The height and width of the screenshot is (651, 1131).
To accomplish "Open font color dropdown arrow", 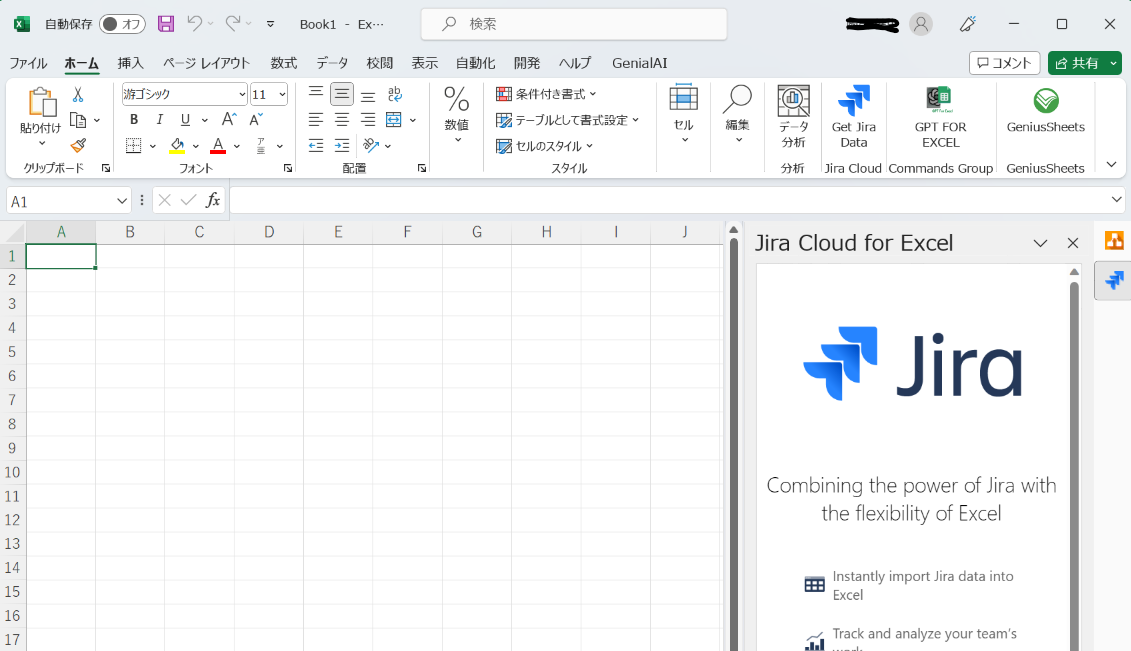I will (237, 146).
